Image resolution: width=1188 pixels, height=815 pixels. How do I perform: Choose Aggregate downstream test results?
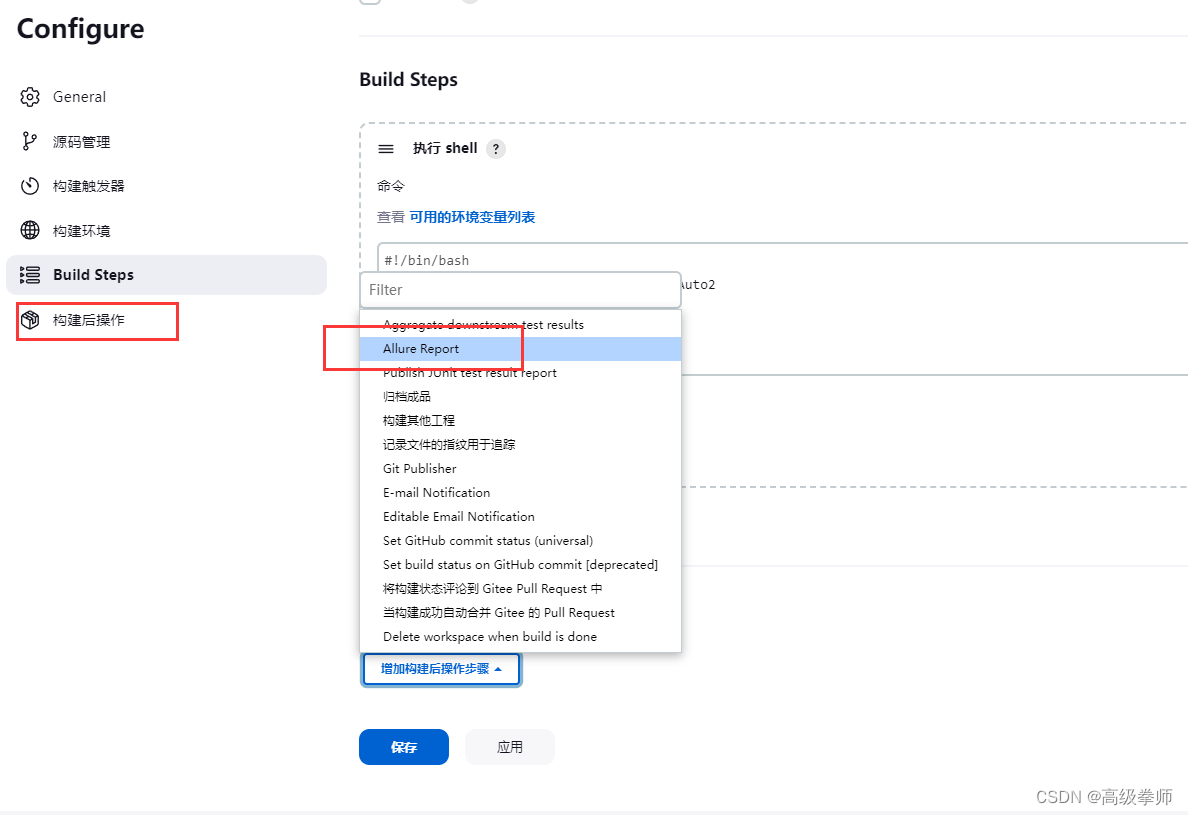click(521, 325)
